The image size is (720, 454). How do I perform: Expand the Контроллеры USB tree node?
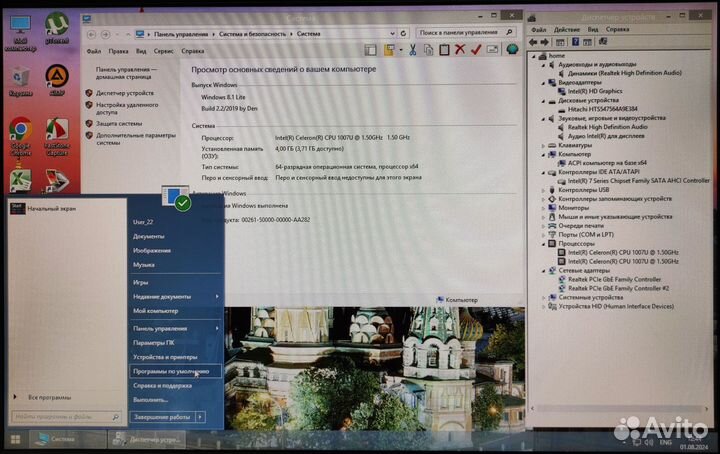point(543,190)
